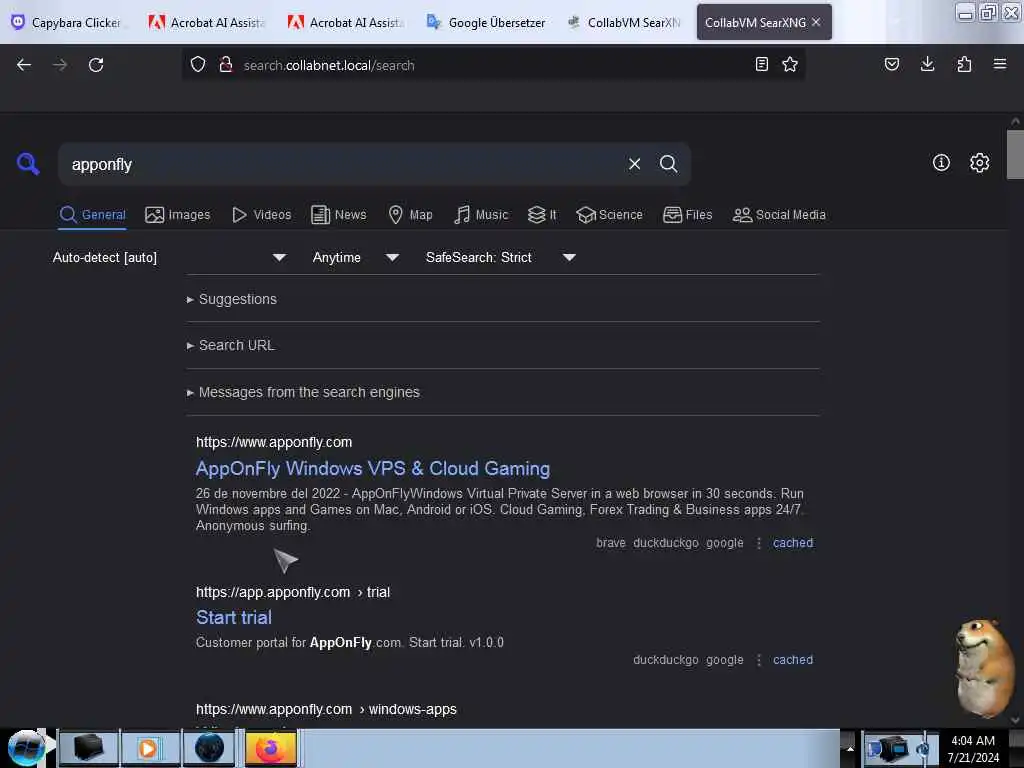Show hidden system tray icons

click(x=850, y=748)
